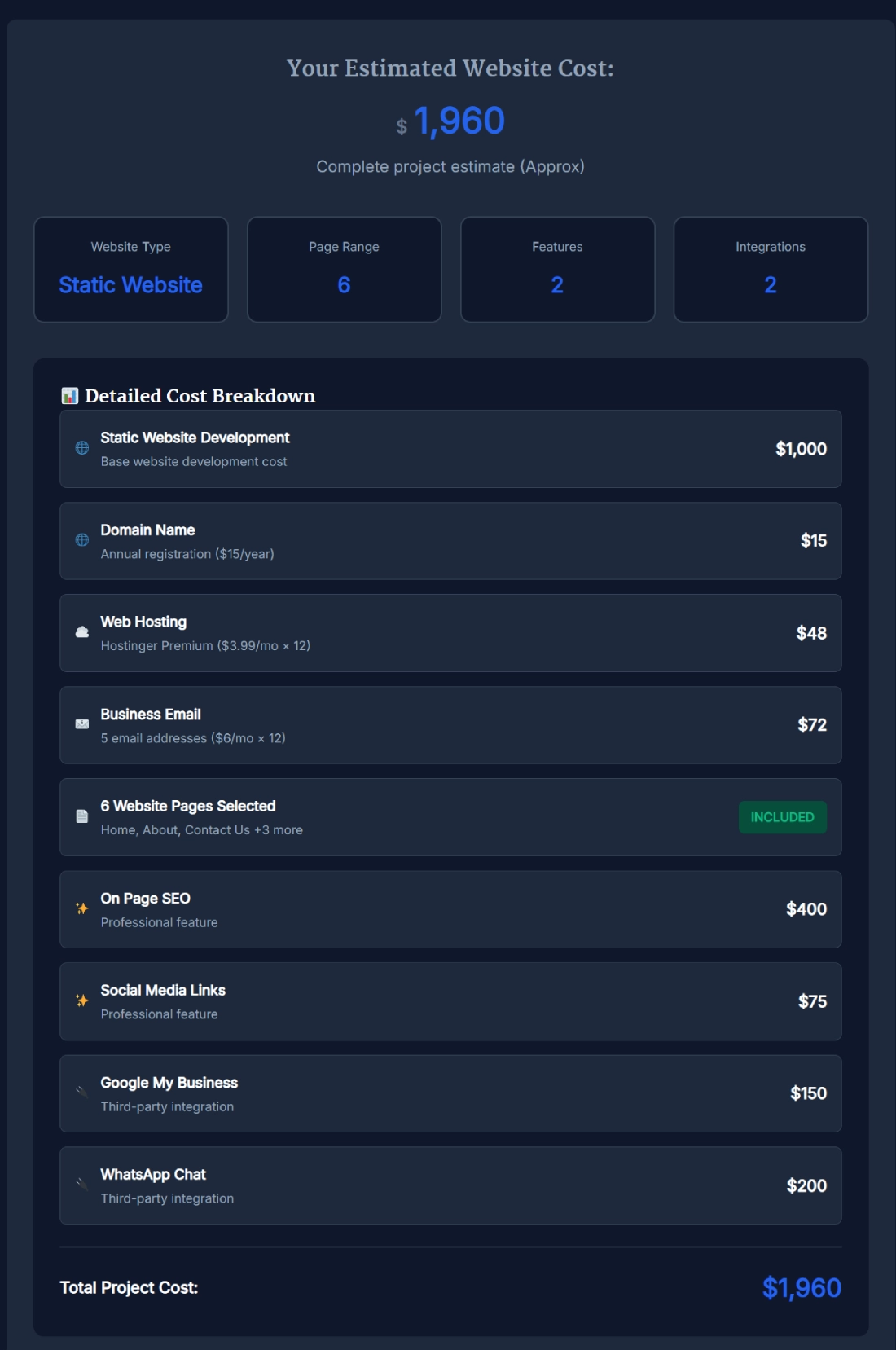
Task: Open the Features count card
Action: pos(558,269)
